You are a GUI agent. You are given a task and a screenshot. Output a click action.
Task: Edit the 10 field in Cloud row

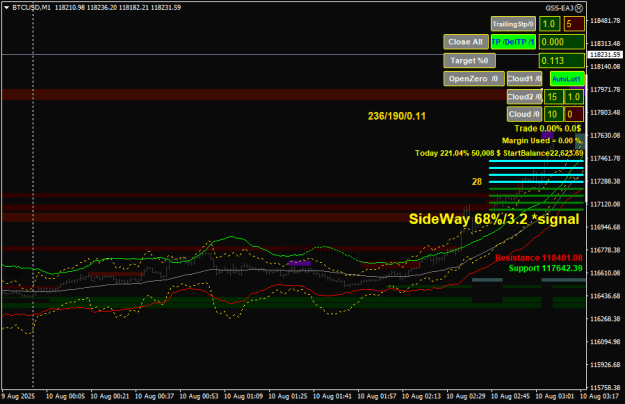(554, 114)
